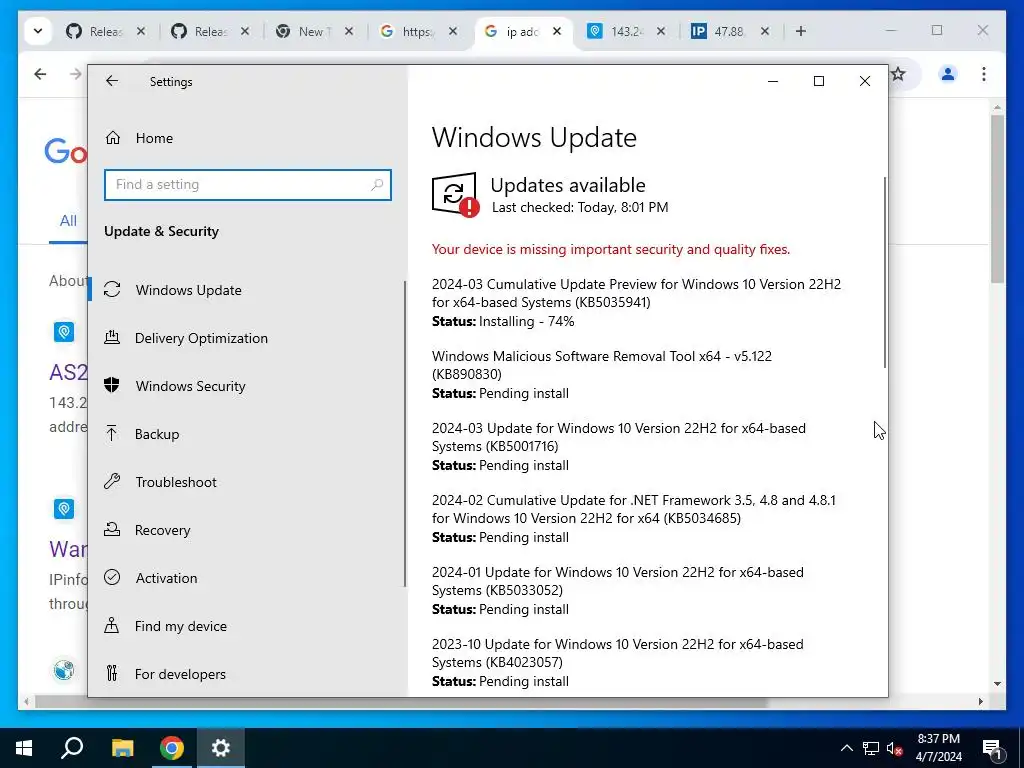Open Settings Home
Screen dimensions: 1024x768
click(154, 138)
